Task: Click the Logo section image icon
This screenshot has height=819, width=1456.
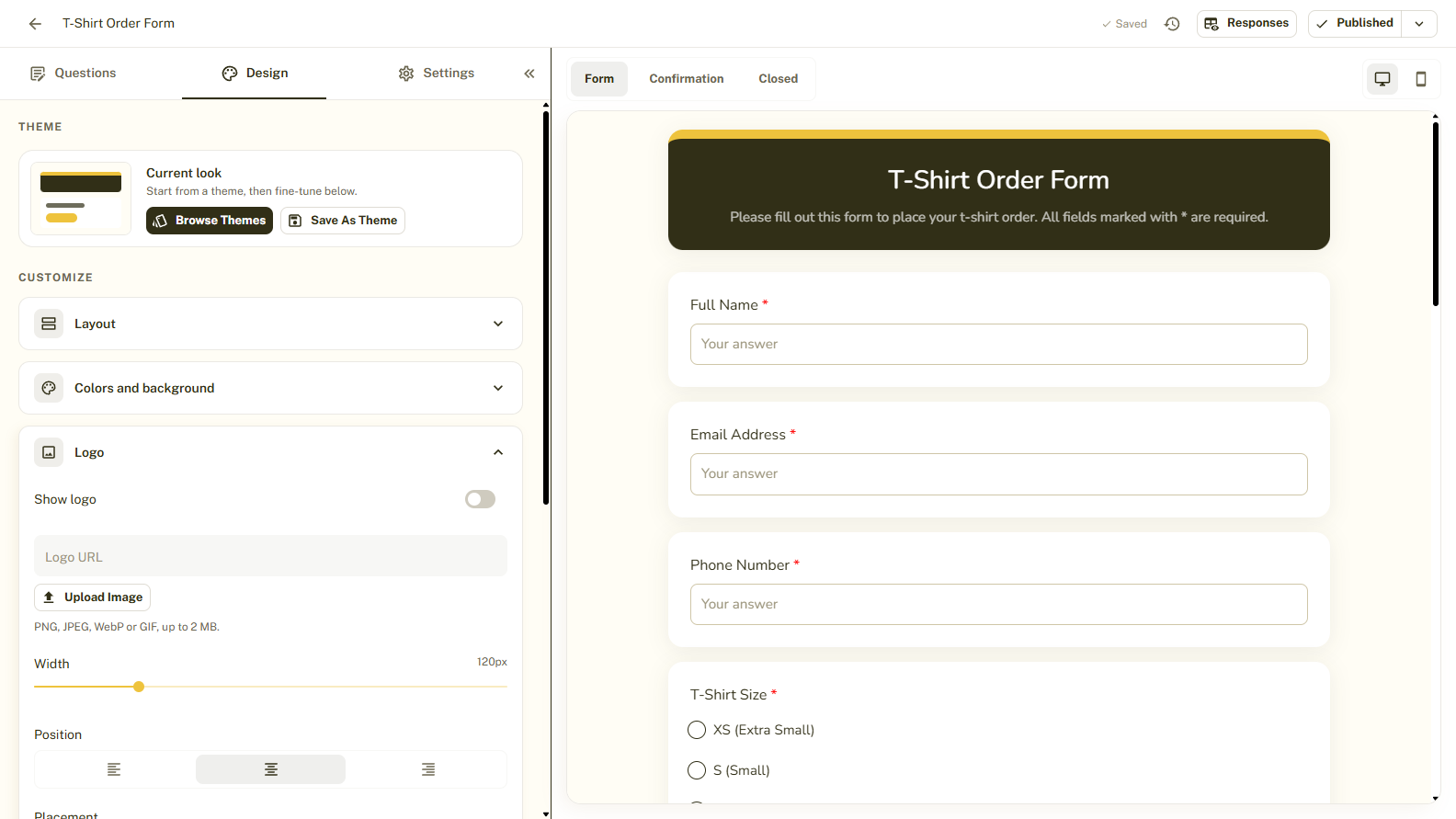Action: (49, 452)
